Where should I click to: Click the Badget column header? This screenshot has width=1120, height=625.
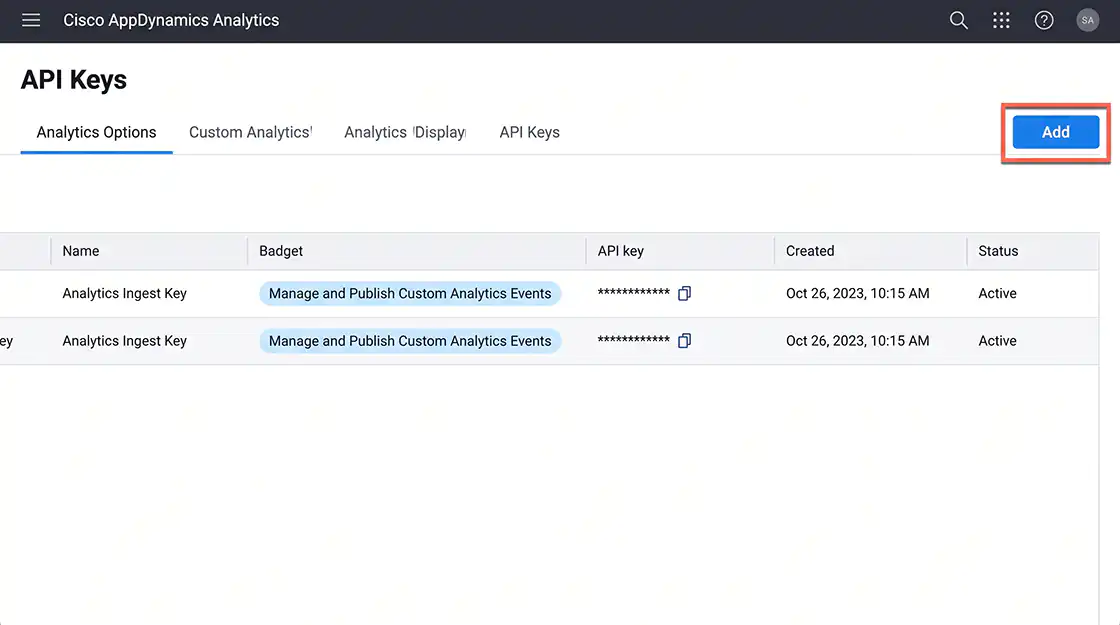pyautogui.click(x=281, y=251)
